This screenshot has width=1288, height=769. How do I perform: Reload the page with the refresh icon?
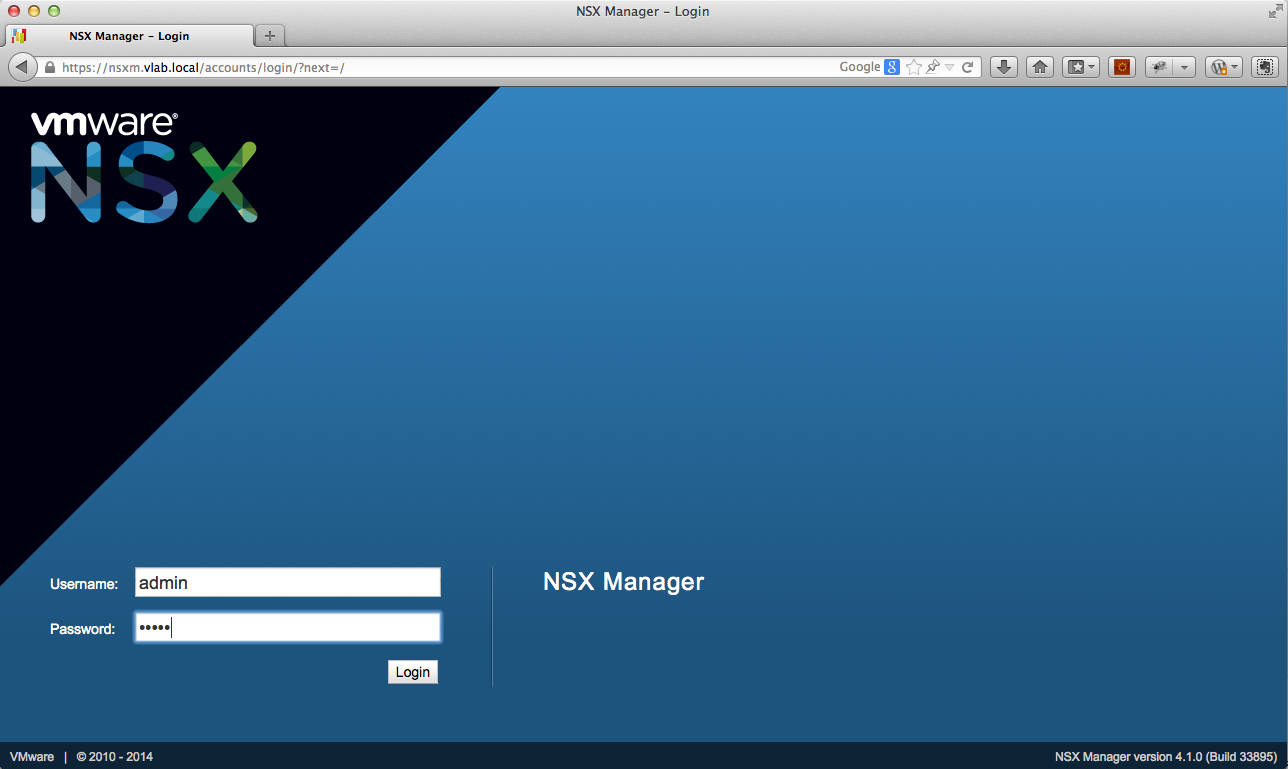pos(967,67)
